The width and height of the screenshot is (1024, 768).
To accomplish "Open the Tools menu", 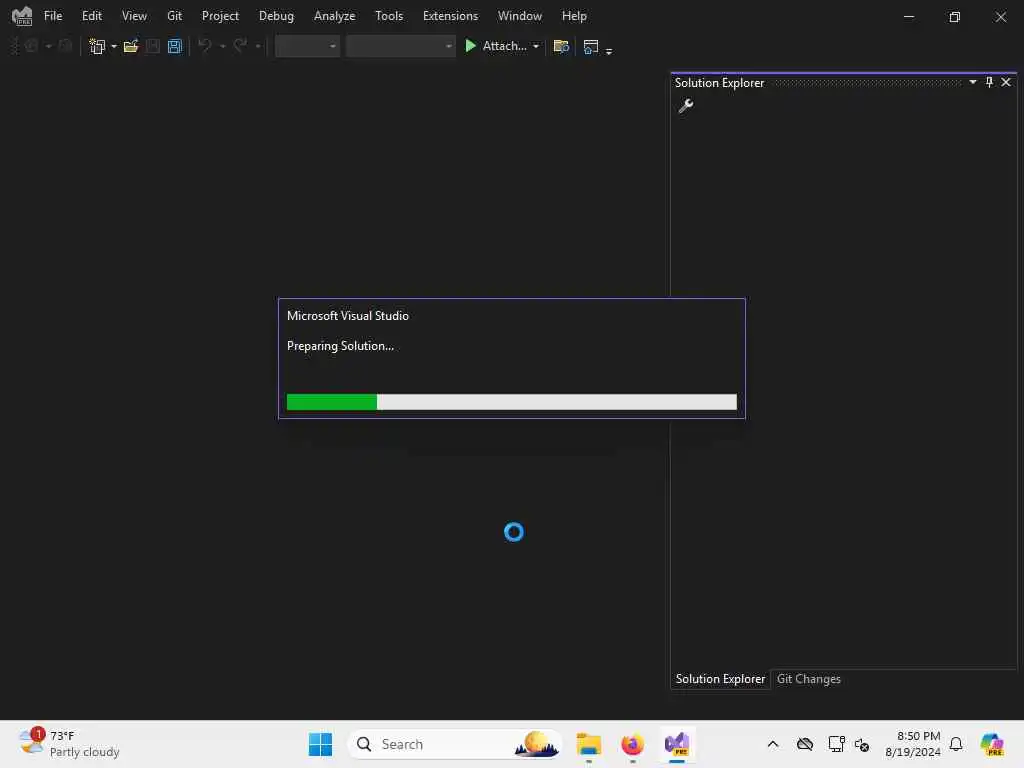I will click(x=389, y=16).
